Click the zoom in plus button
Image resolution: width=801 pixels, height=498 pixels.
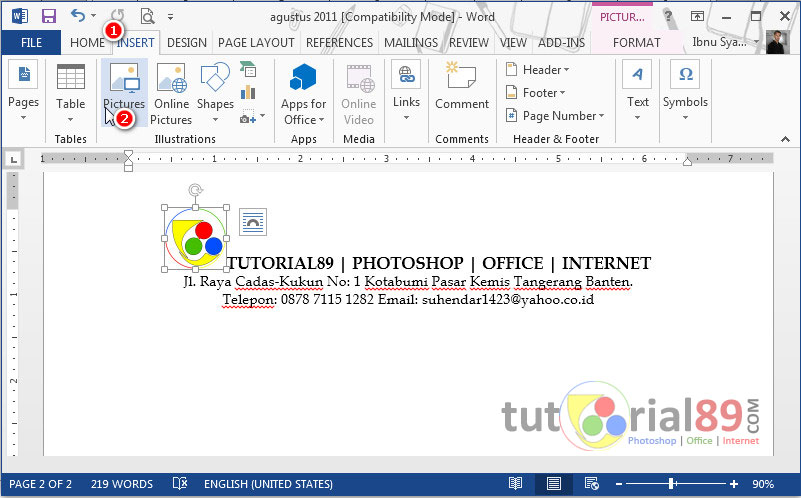tap(734, 484)
